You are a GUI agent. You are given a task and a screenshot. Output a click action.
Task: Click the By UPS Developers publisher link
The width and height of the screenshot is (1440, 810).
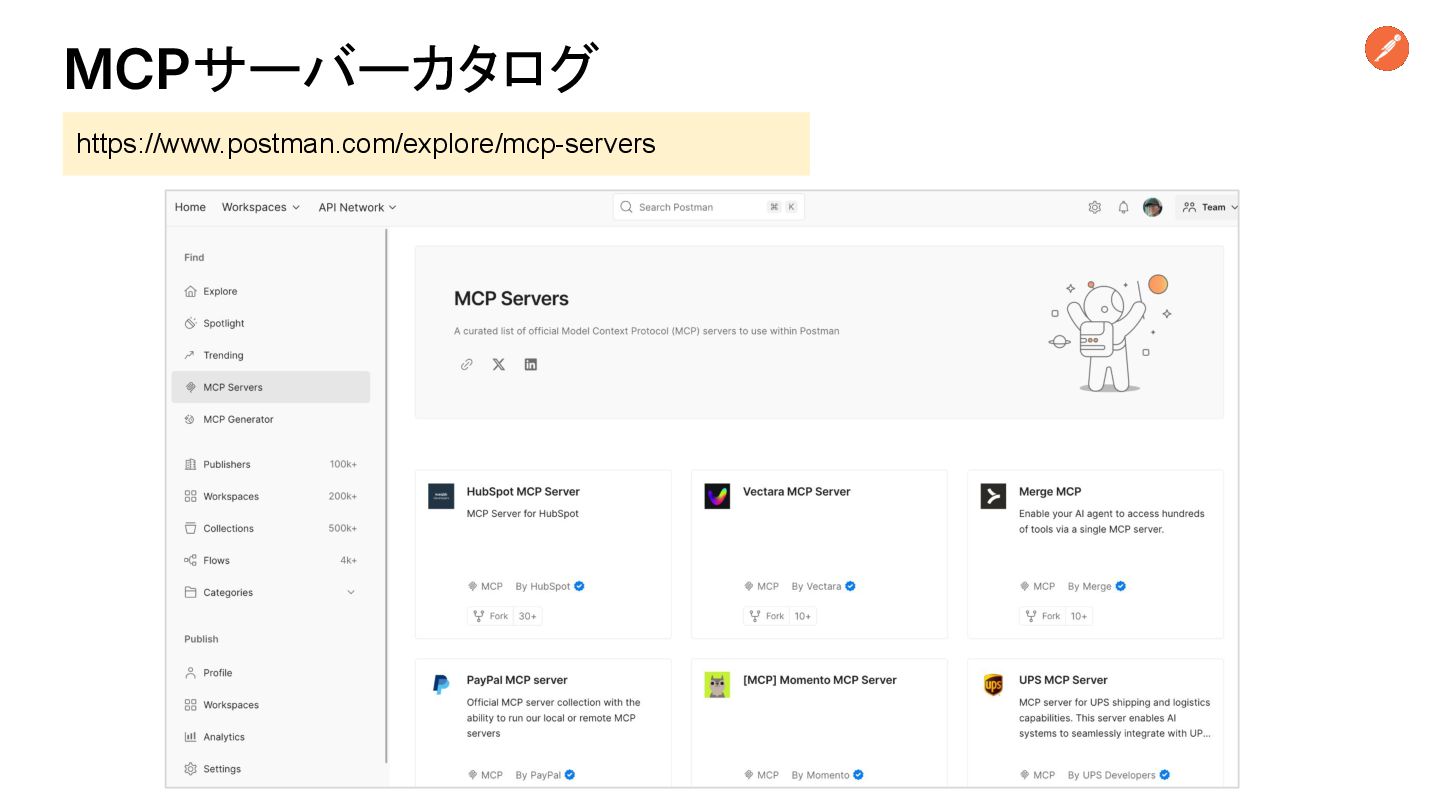(1111, 775)
